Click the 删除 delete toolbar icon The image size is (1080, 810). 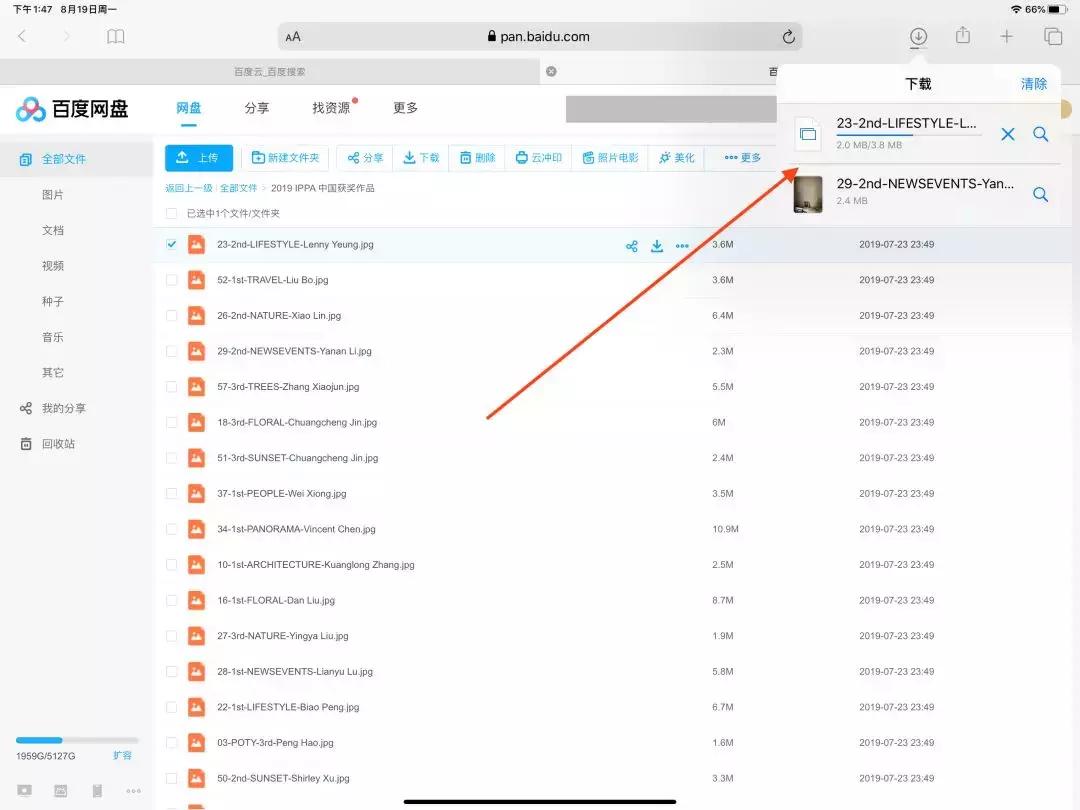[476, 157]
